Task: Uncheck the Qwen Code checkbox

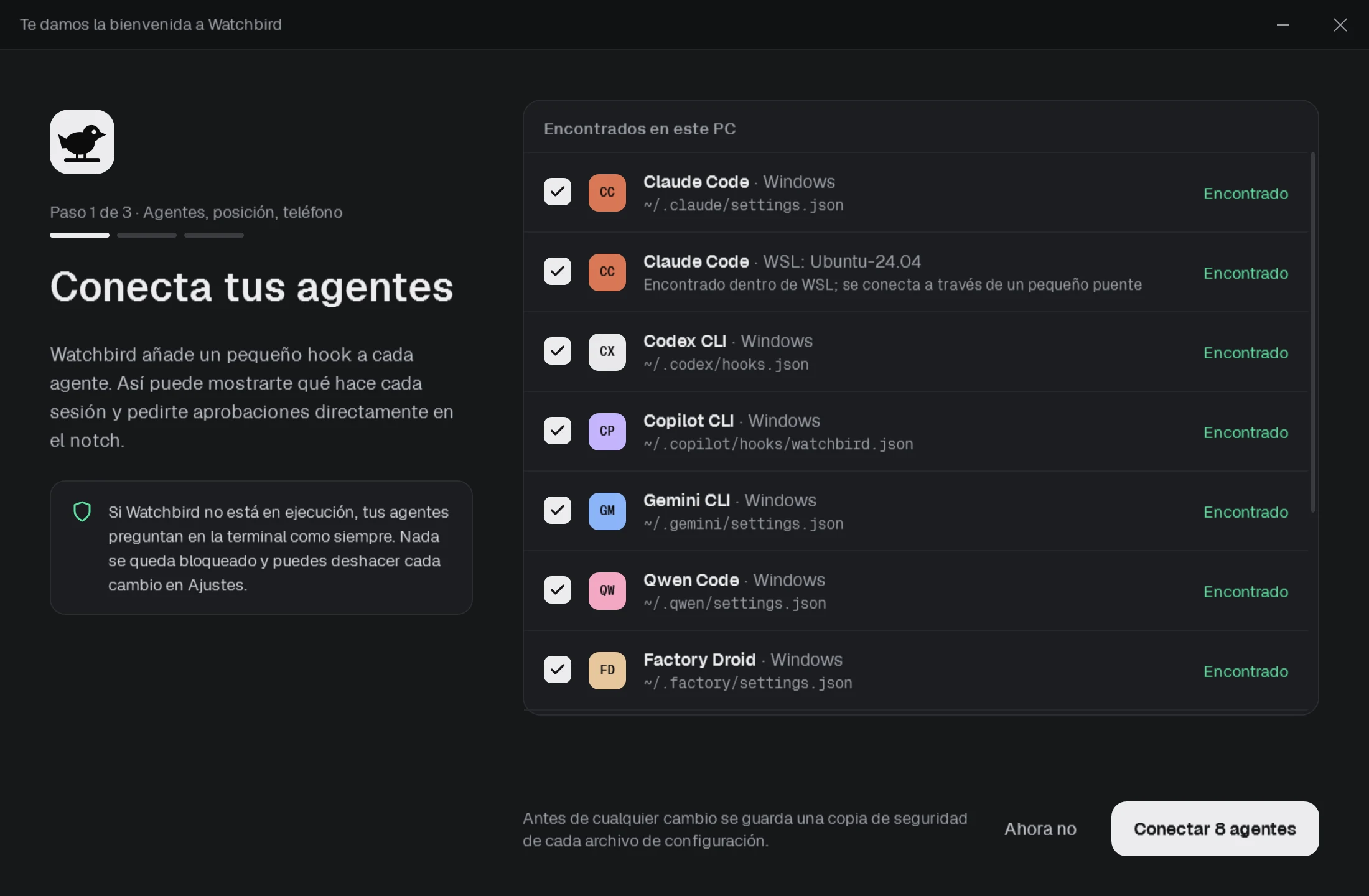Action: [x=558, y=590]
